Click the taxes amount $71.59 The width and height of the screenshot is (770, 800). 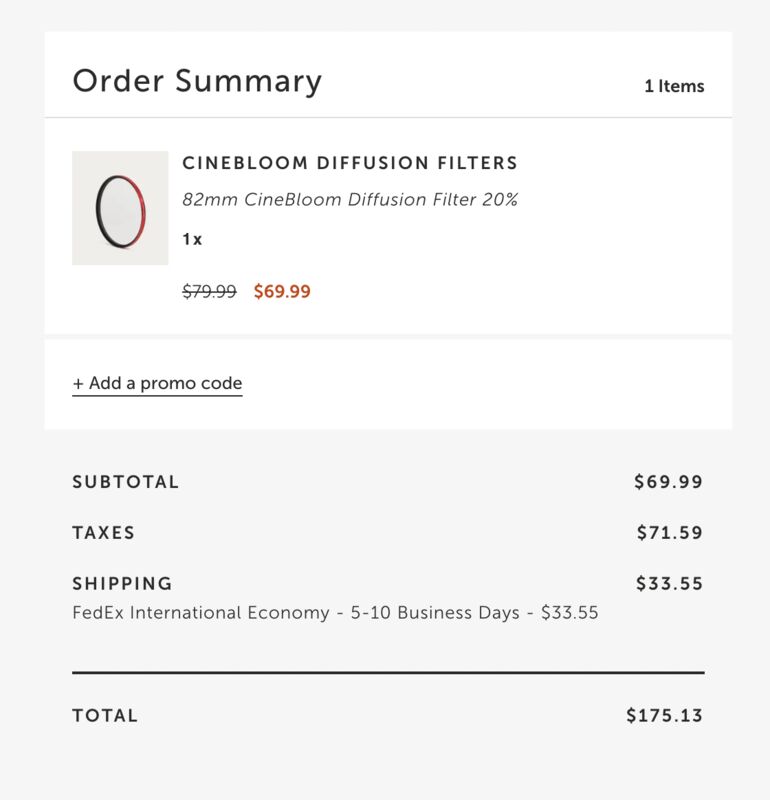(670, 533)
